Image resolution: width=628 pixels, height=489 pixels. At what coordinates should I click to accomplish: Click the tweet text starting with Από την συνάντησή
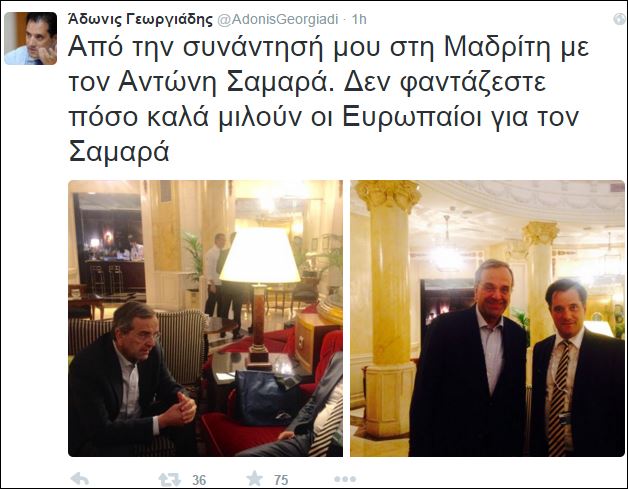[x=328, y=99]
